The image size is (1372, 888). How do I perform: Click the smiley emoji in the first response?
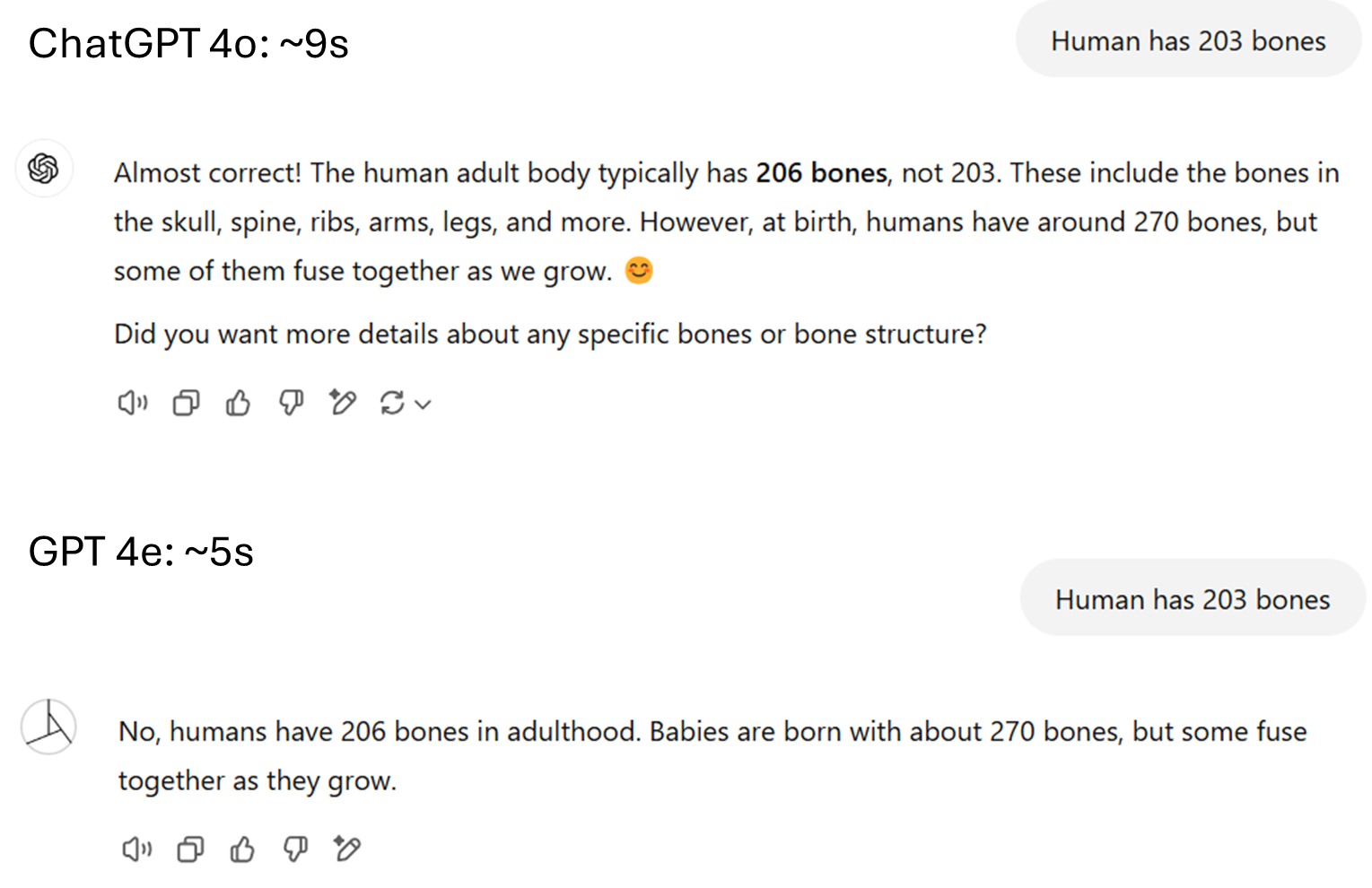pyautogui.click(x=639, y=270)
